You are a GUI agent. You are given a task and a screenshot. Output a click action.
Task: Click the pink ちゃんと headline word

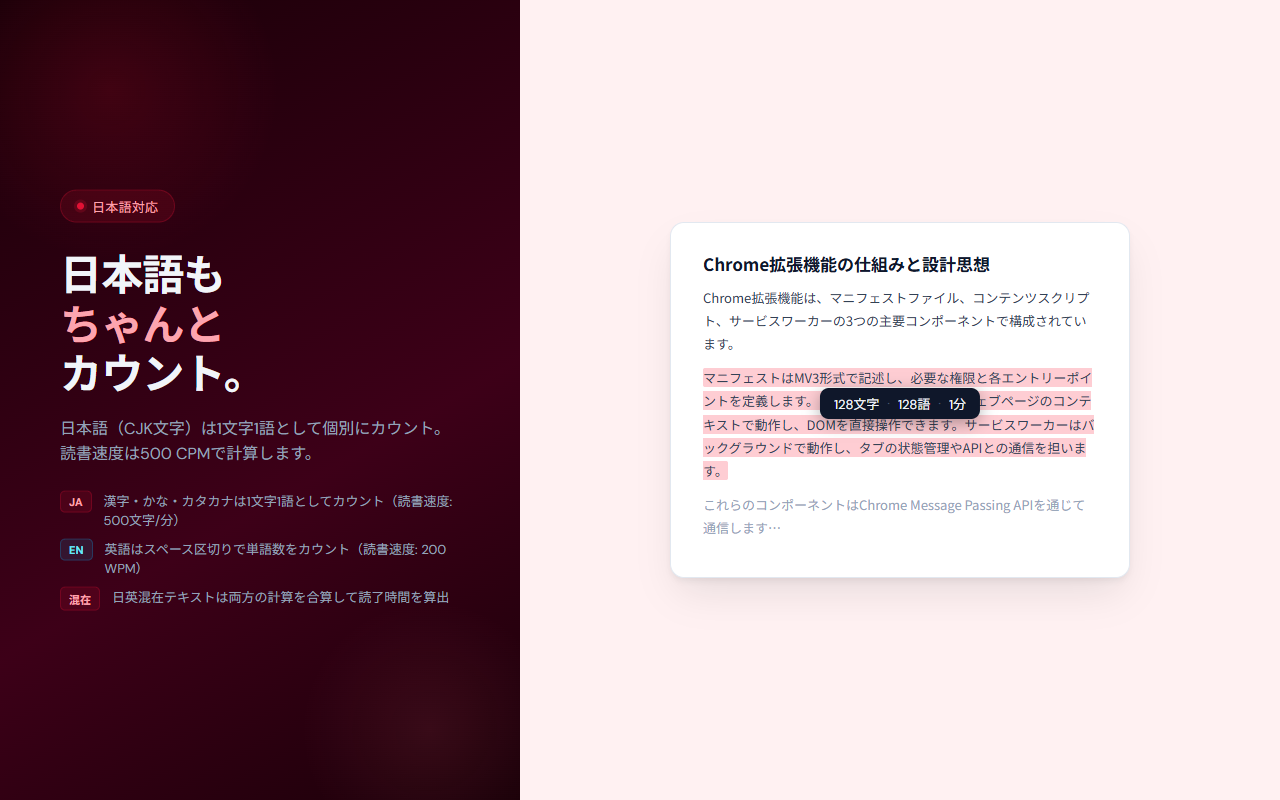(142, 323)
